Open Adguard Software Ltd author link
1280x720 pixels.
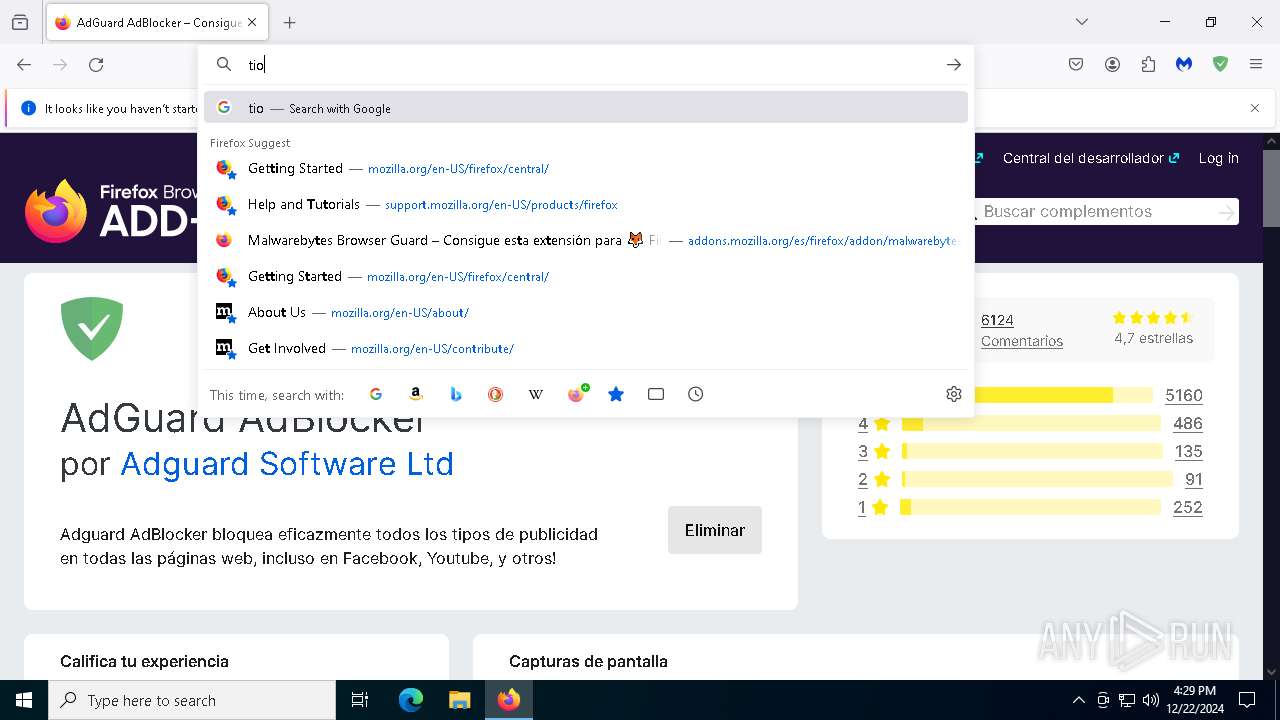point(287,464)
